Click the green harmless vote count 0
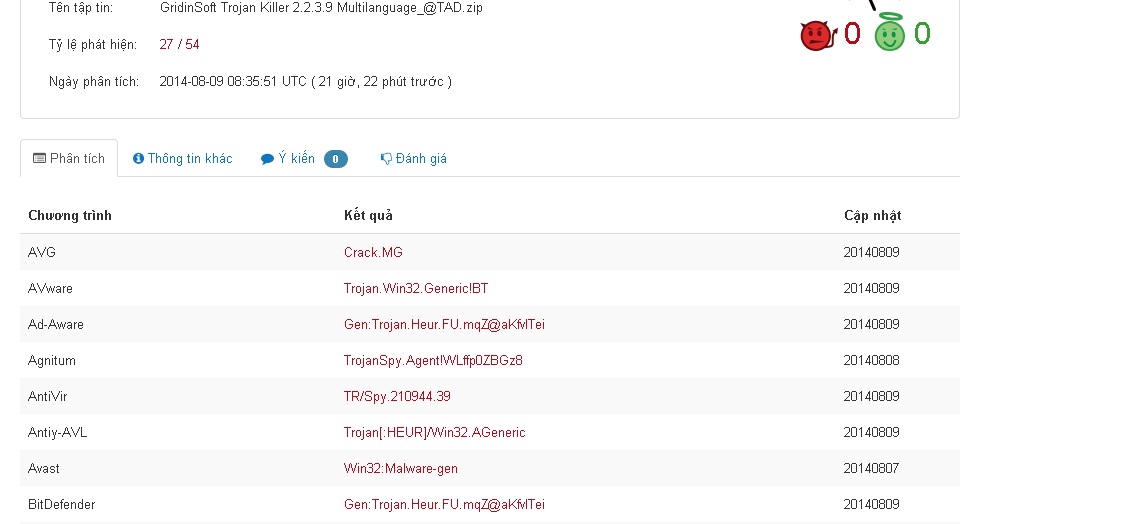The image size is (1126, 524). pyautogui.click(x=922, y=33)
